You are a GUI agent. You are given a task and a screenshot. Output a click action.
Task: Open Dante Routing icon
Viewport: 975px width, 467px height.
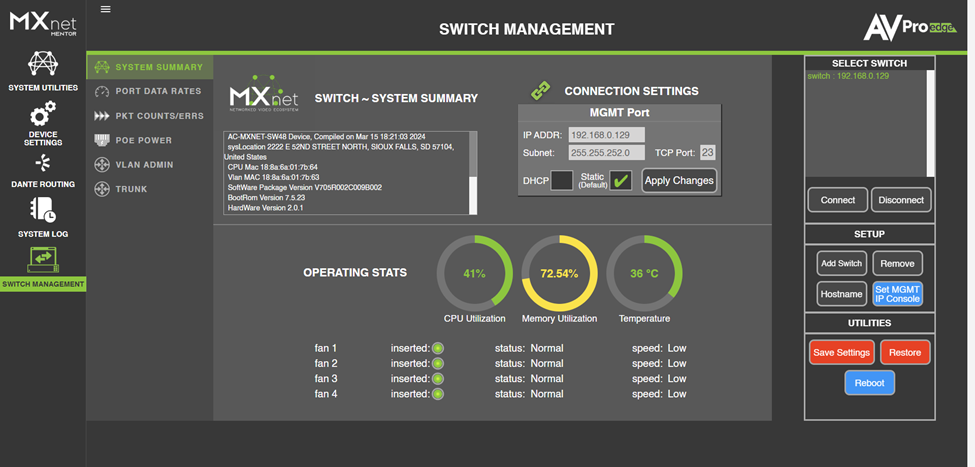coord(43,164)
